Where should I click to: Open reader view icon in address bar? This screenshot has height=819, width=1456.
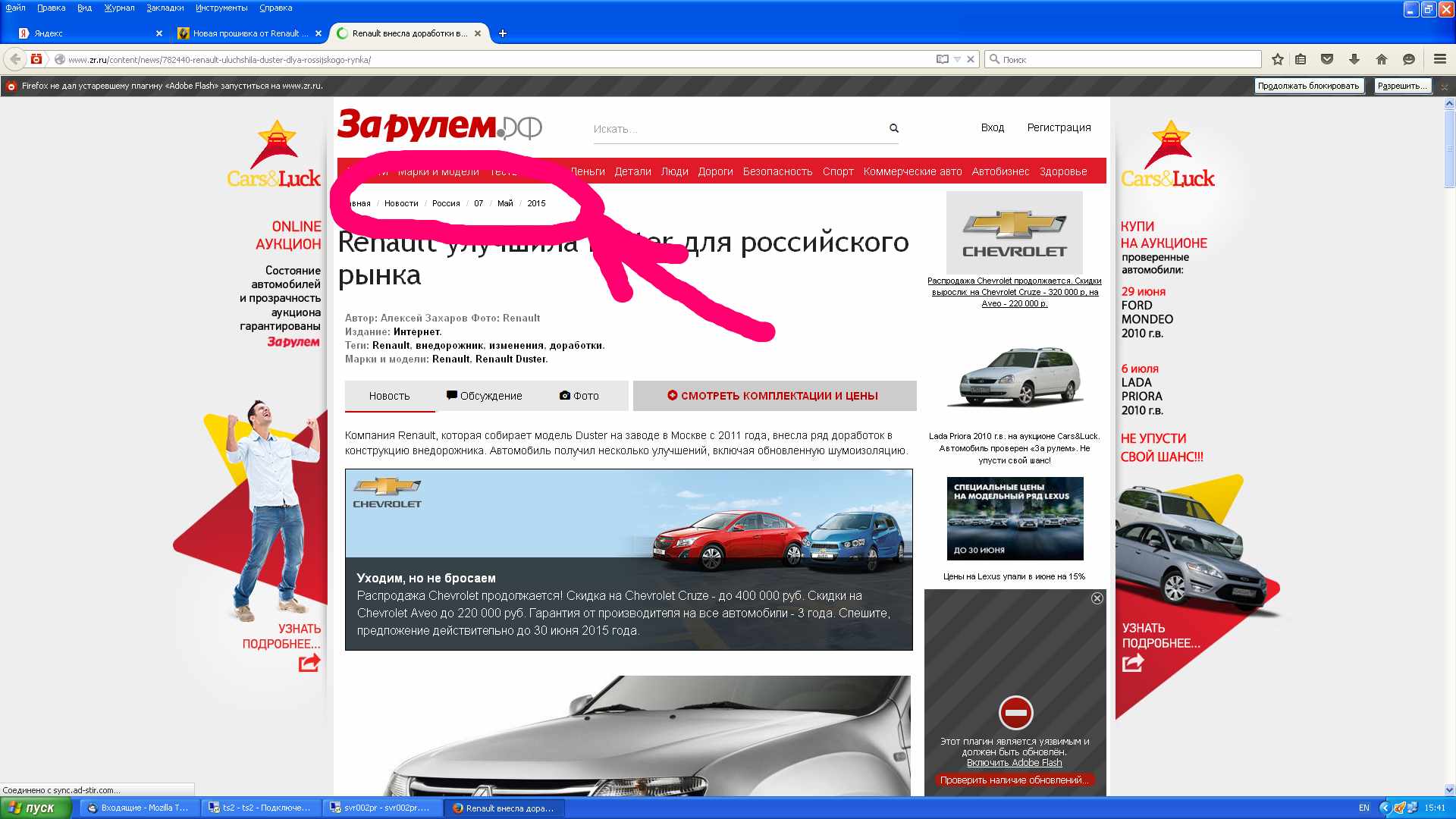tap(942, 59)
